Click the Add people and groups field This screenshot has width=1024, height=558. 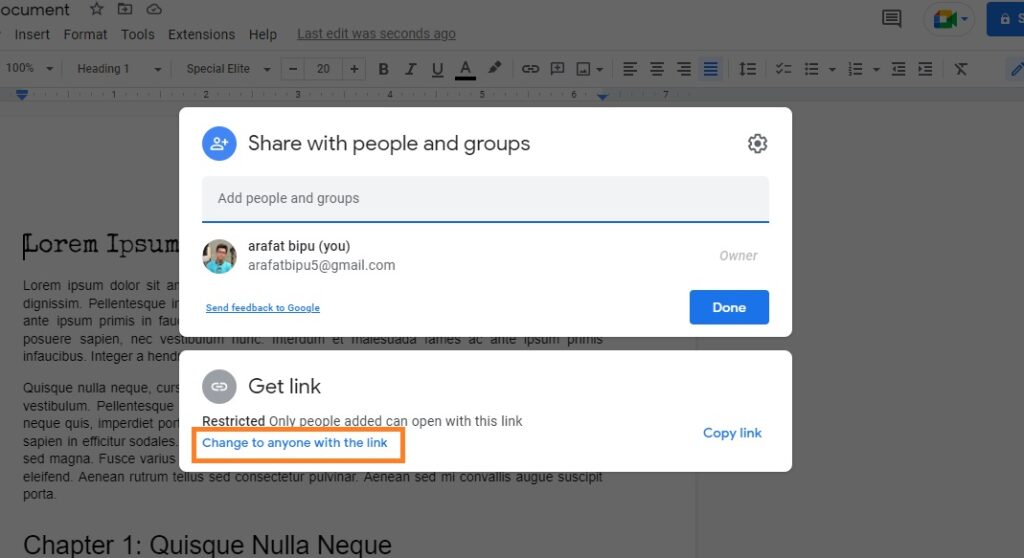(x=485, y=199)
